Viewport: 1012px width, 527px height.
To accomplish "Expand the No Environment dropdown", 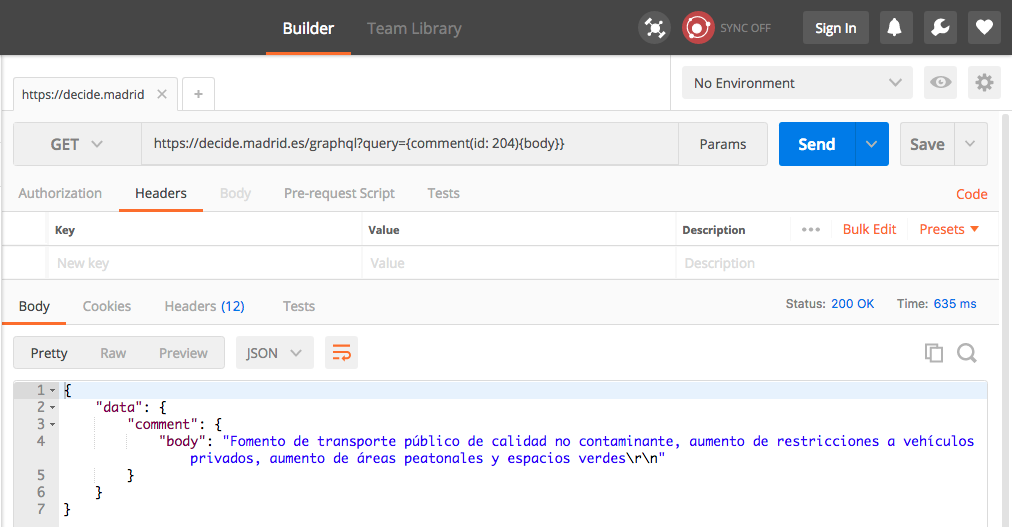I will [797, 83].
